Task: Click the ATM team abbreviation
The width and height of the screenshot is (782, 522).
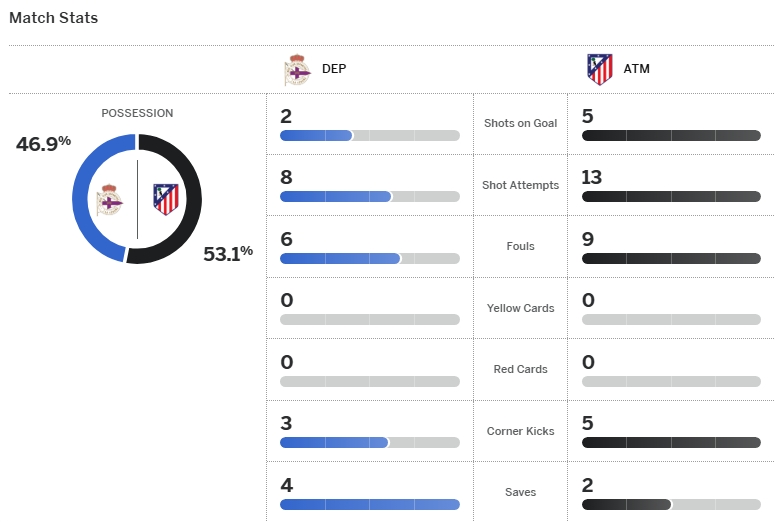Action: [x=637, y=70]
